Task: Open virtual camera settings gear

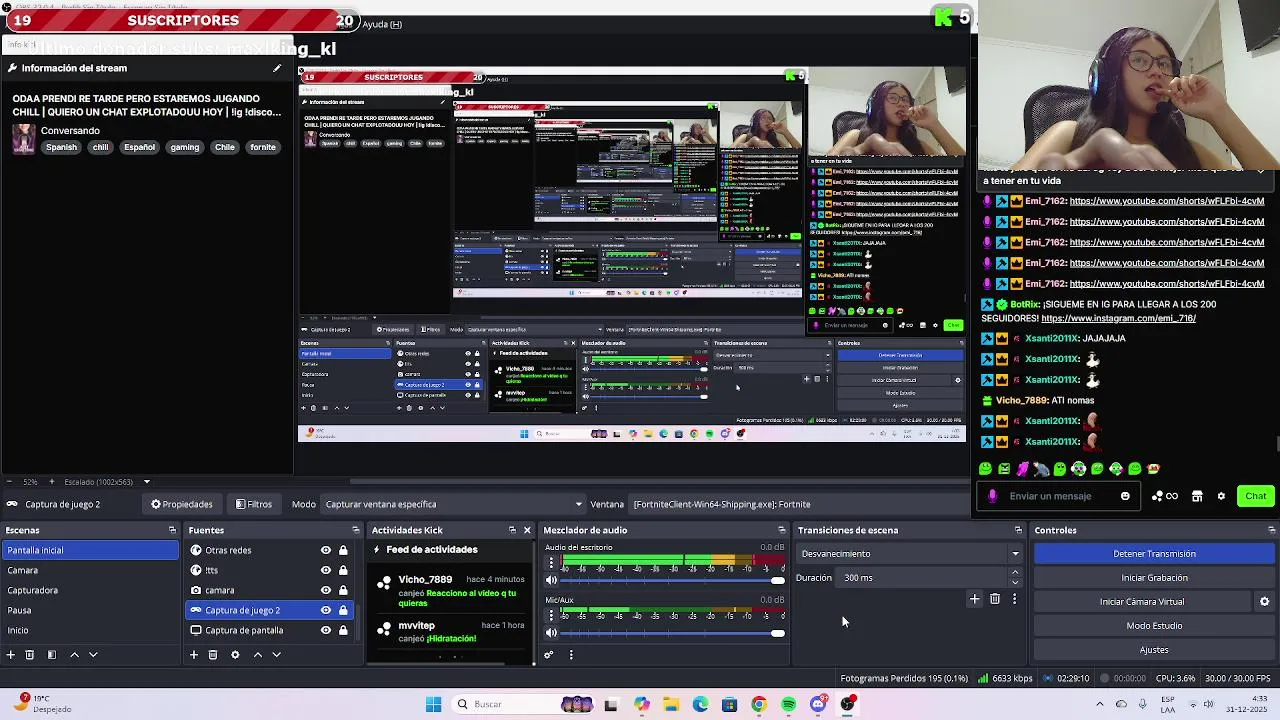Action: [1264, 602]
